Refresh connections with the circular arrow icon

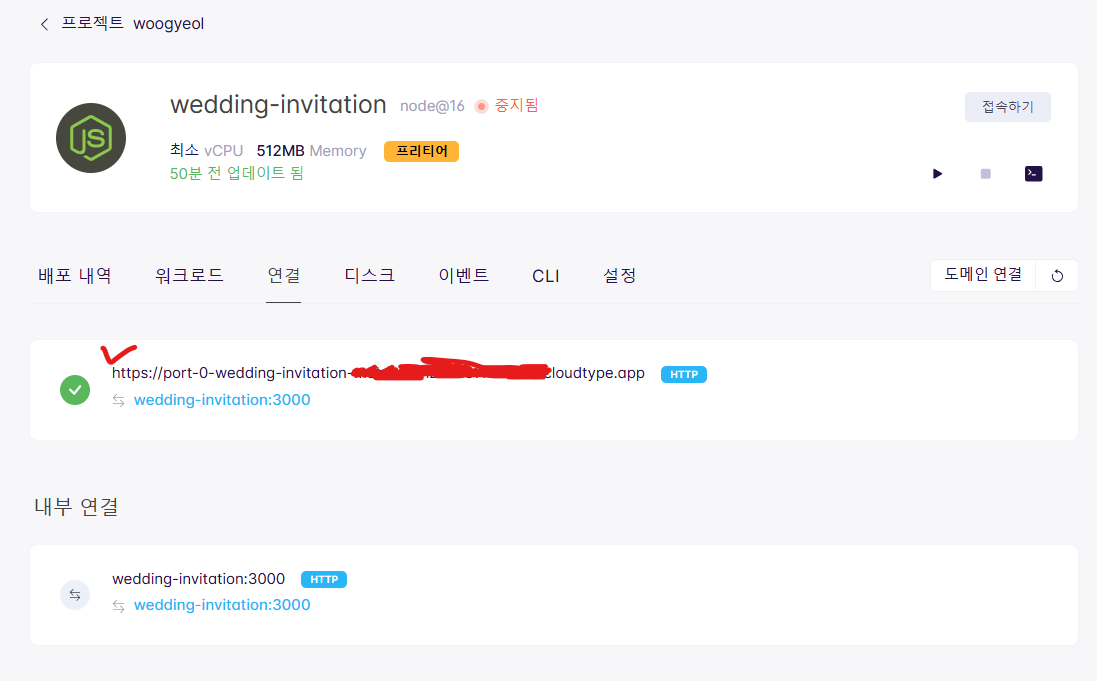click(1057, 276)
